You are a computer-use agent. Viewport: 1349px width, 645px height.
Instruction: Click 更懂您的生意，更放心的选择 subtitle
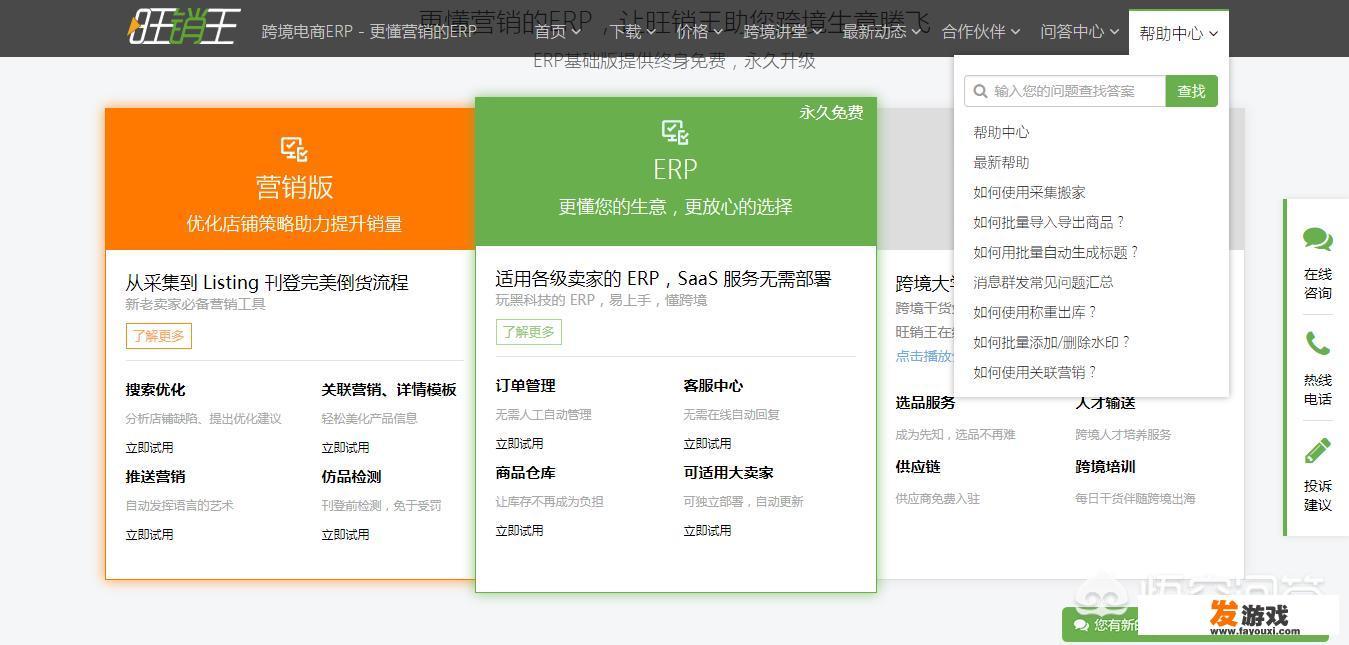[x=675, y=207]
